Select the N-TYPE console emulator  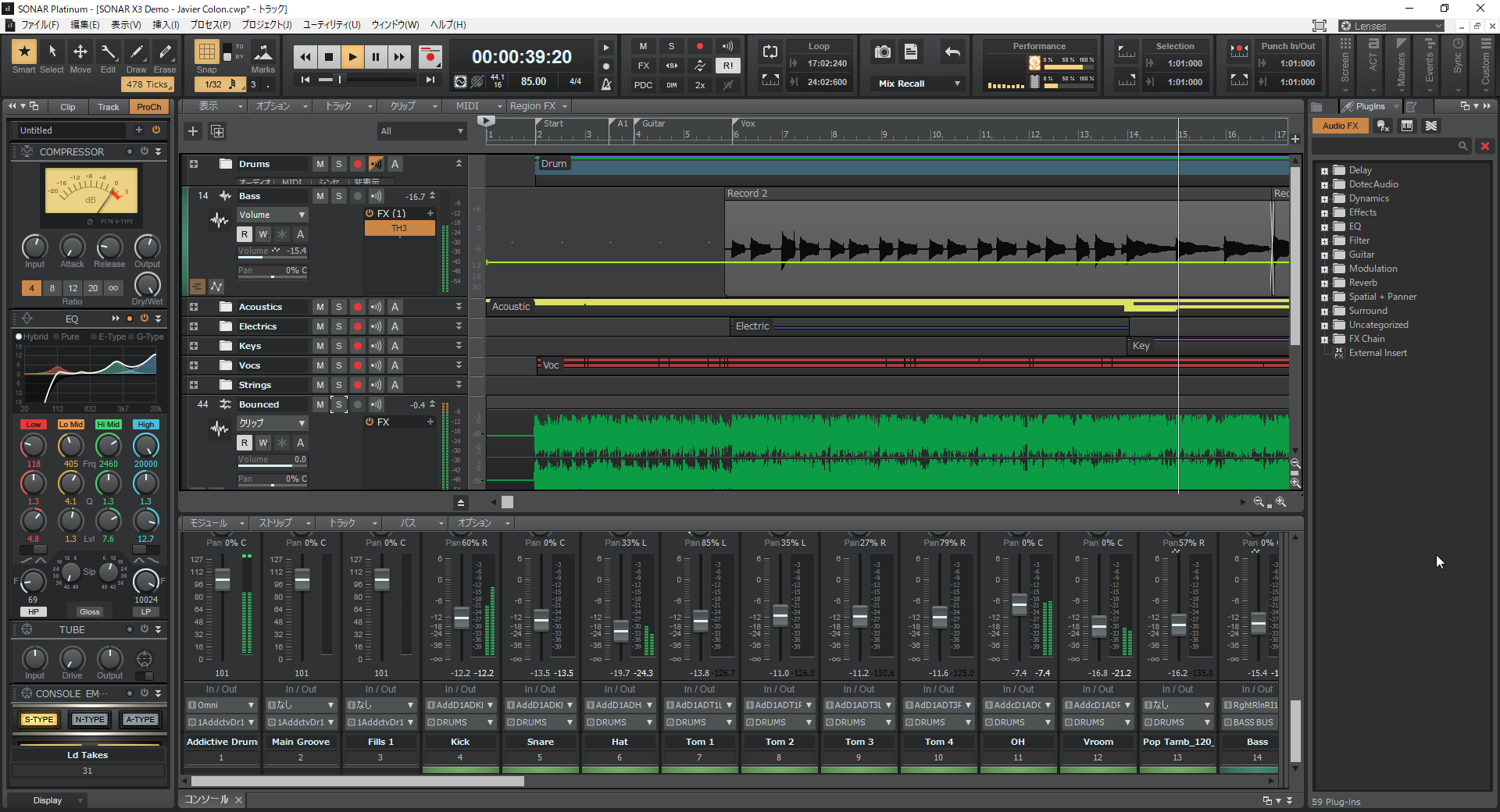(90, 720)
